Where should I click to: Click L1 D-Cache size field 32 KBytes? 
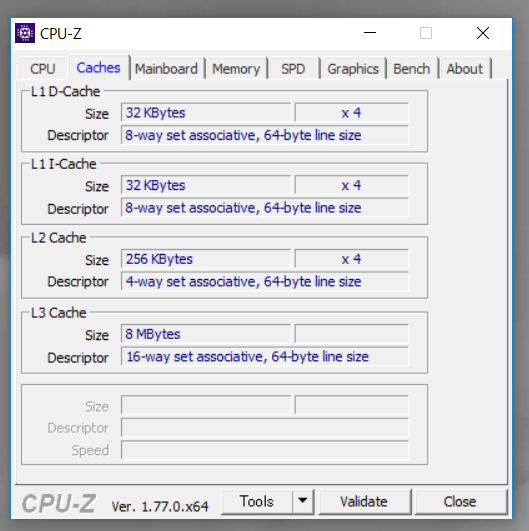pos(206,112)
